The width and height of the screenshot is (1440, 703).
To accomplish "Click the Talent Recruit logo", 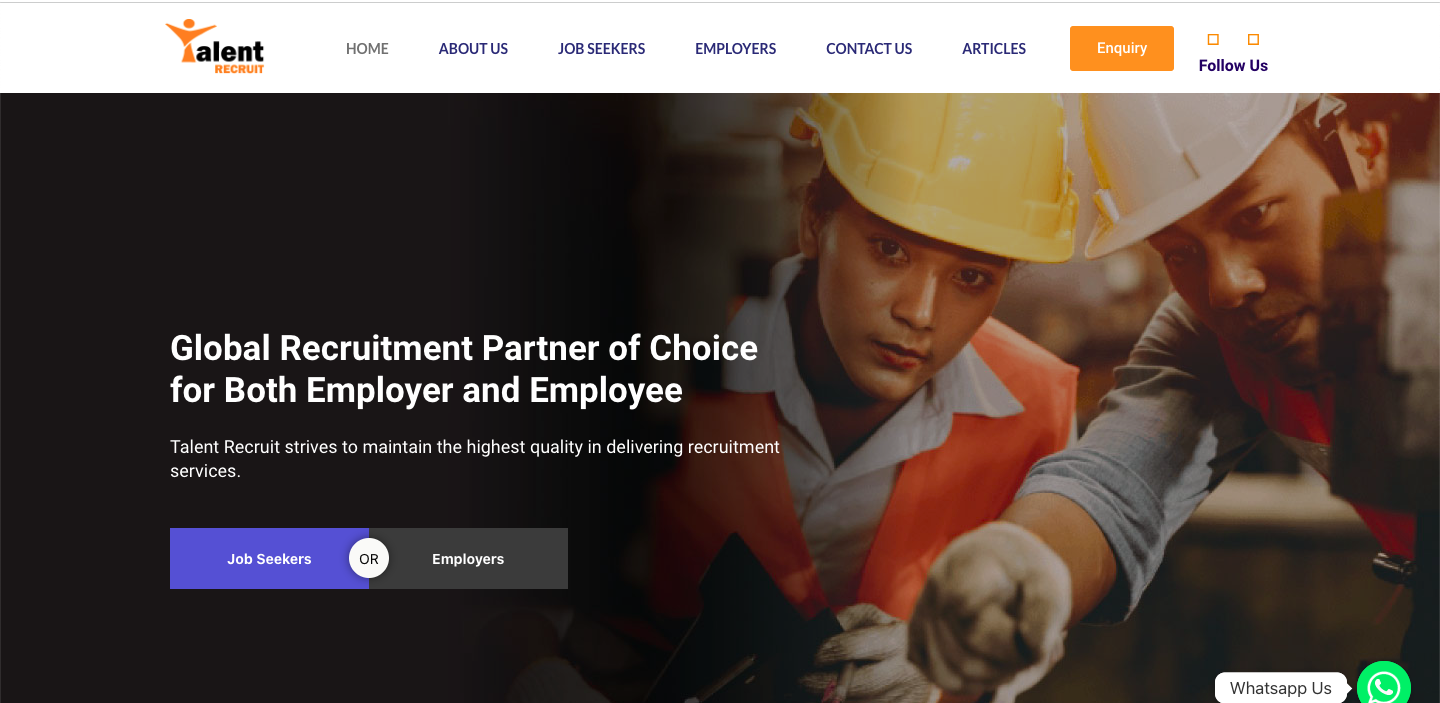I will tap(215, 47).
